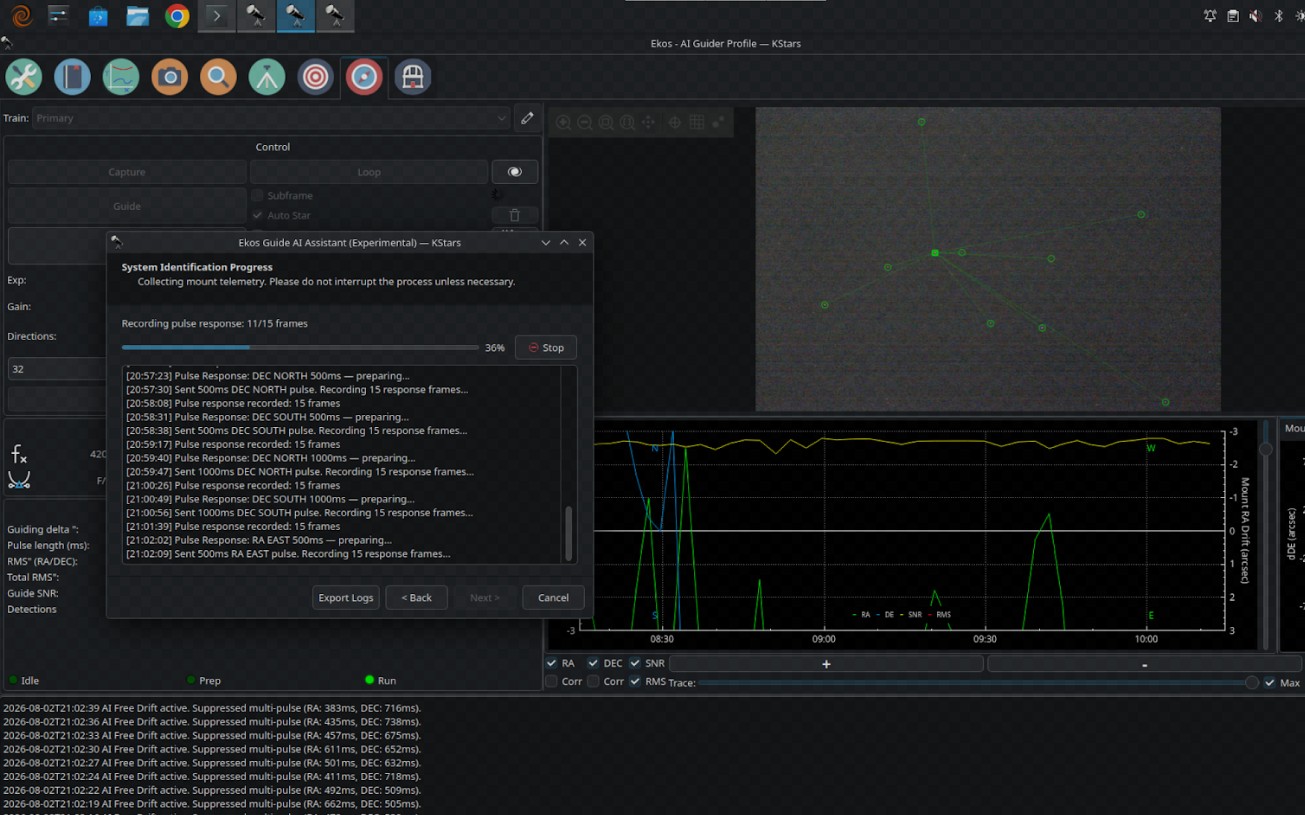Viewport: 1305px width, 815px height.
Task: Open the Analyze graph module
Action: pos(121,77)
